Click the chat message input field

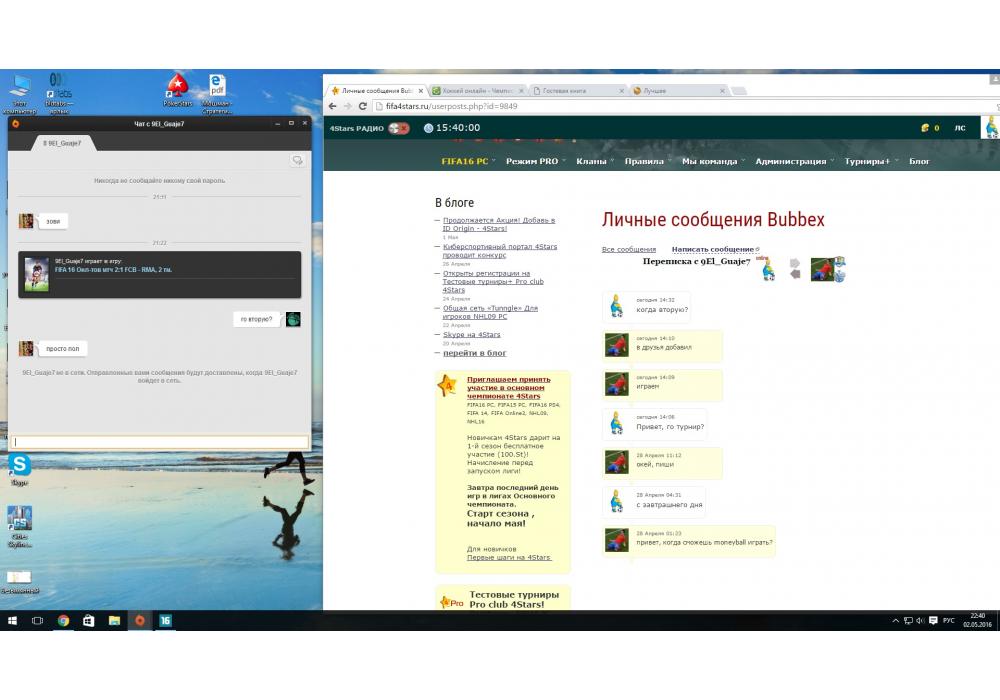pos(159,442)
